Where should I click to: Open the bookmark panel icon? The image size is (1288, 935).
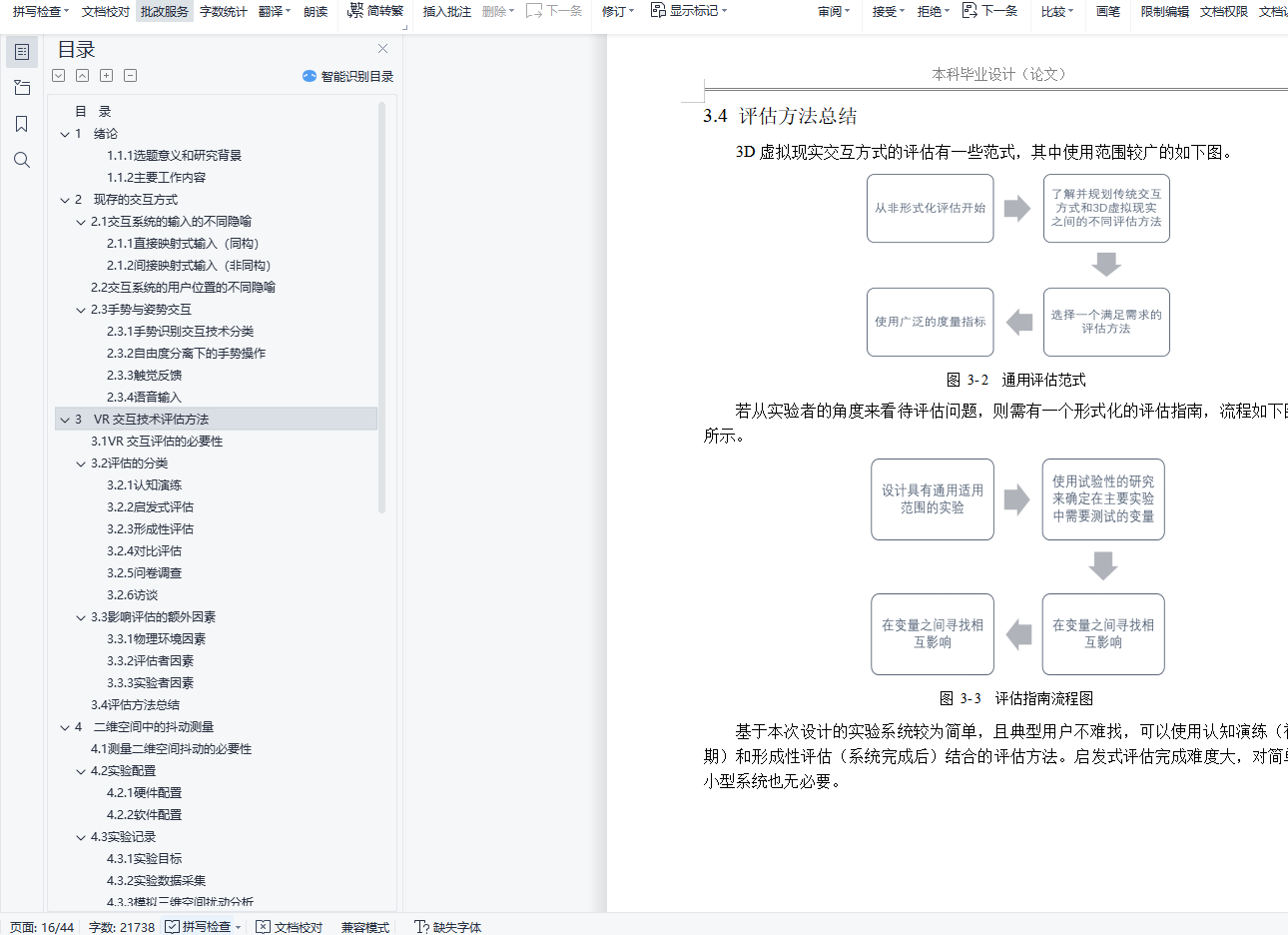[x=22, y=124]
